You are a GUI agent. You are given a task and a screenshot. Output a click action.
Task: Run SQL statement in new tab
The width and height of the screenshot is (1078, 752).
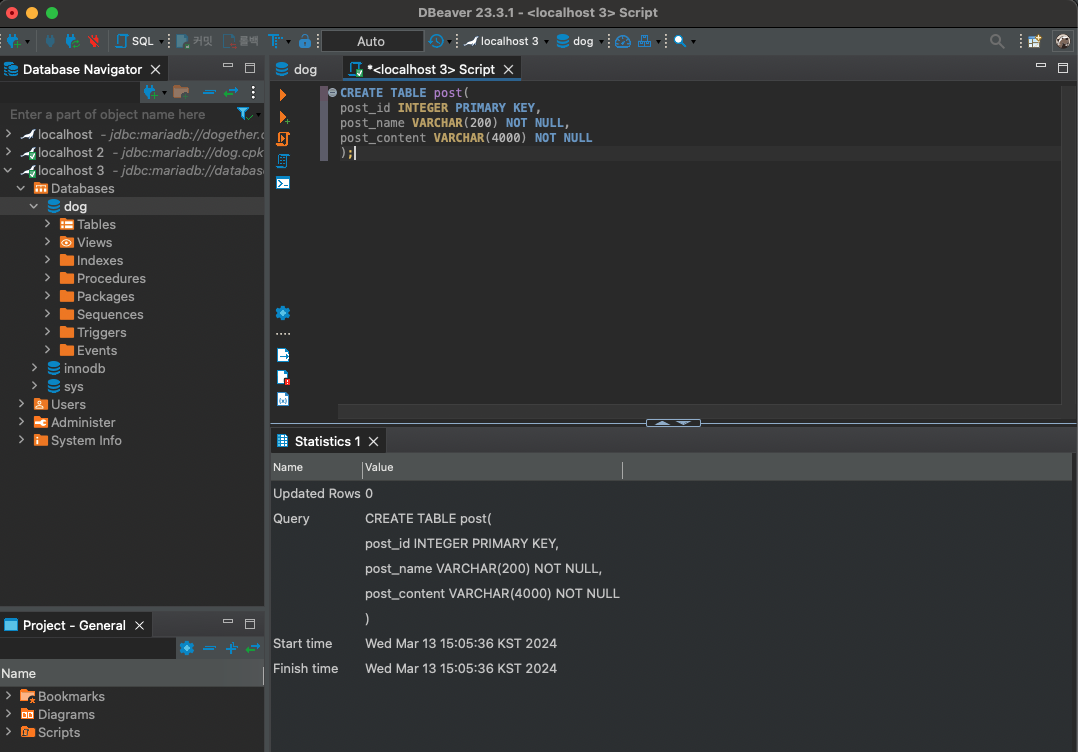283,118
